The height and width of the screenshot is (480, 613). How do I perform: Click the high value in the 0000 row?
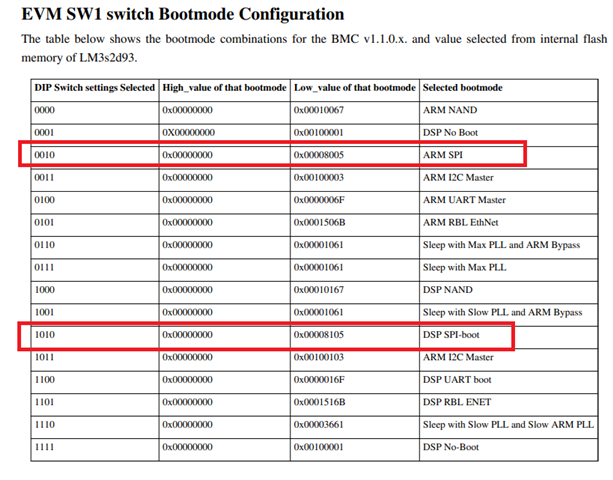187,110
